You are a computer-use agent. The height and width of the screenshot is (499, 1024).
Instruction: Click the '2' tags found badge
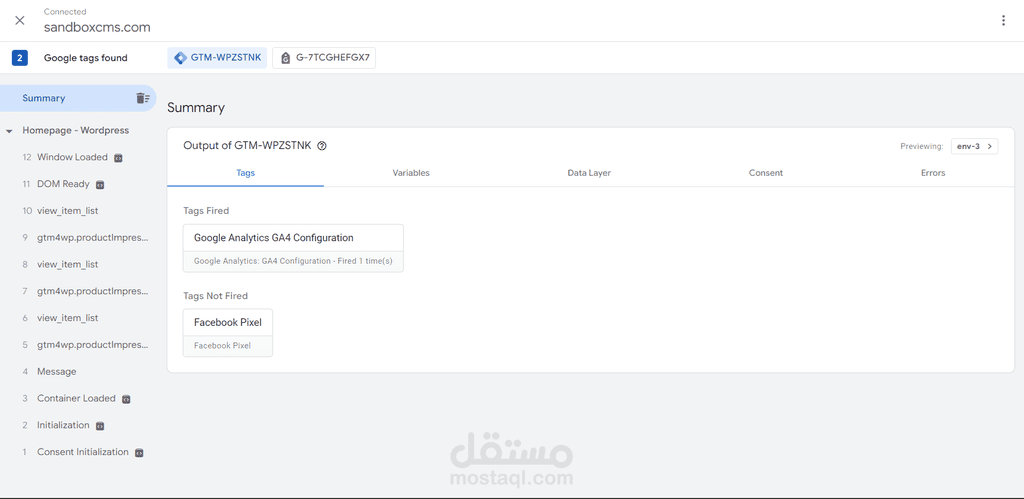click(x=20, y=58)
